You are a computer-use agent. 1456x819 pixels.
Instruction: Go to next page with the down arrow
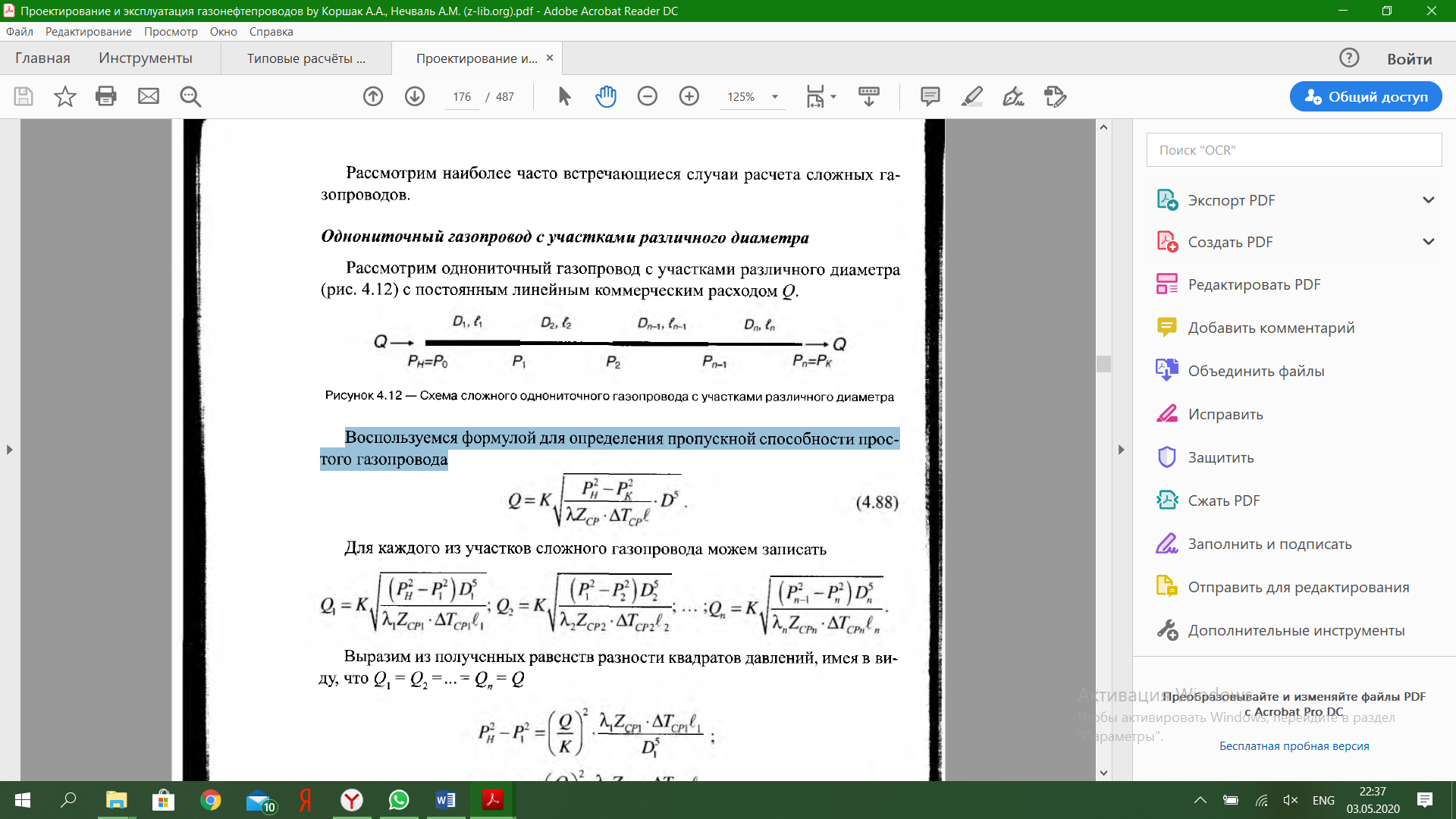point(415,96)
